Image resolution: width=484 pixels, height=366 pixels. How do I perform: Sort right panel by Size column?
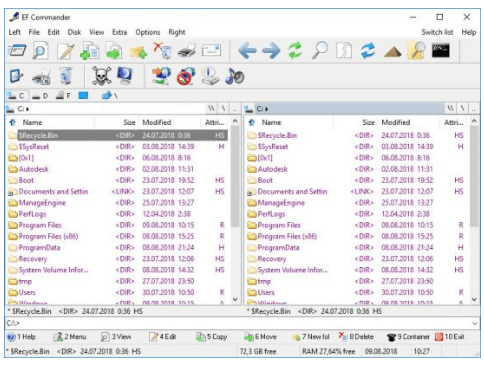(355, 122)
